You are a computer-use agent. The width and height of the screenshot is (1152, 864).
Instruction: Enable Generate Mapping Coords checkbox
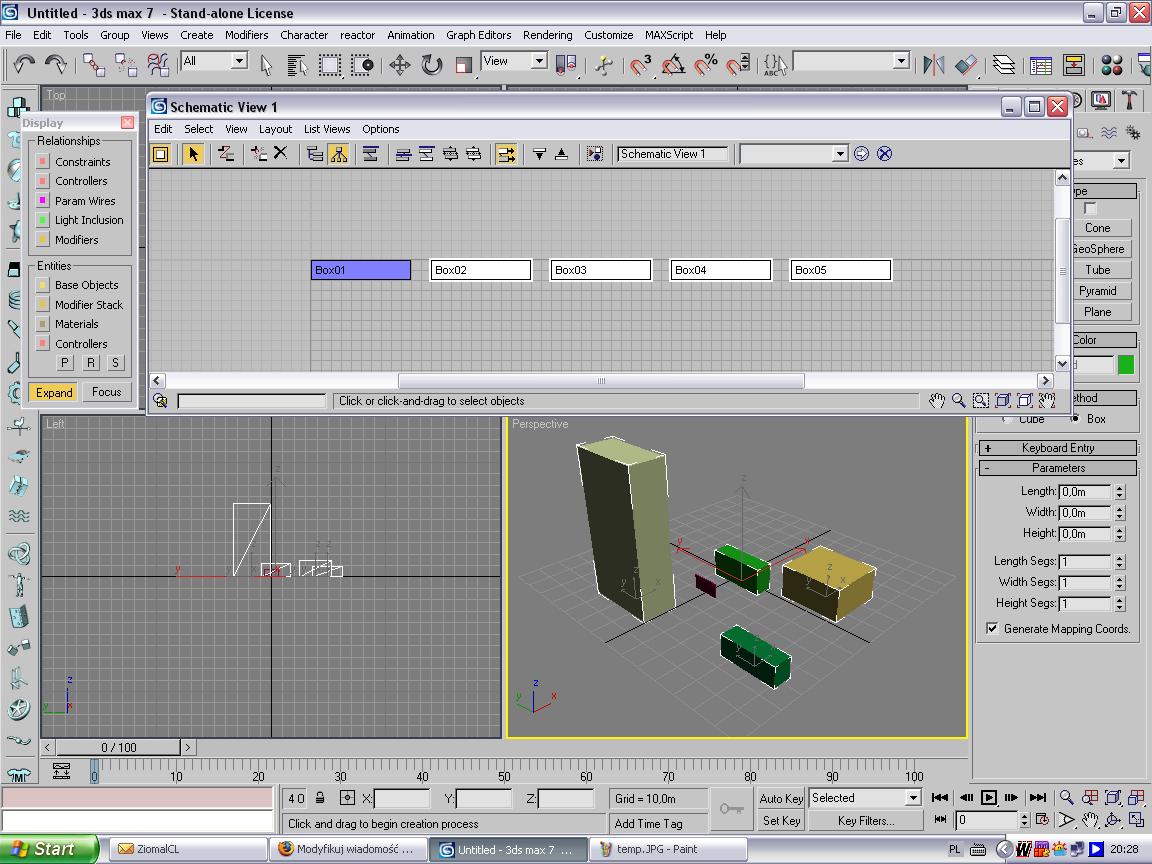coord(993,628)
